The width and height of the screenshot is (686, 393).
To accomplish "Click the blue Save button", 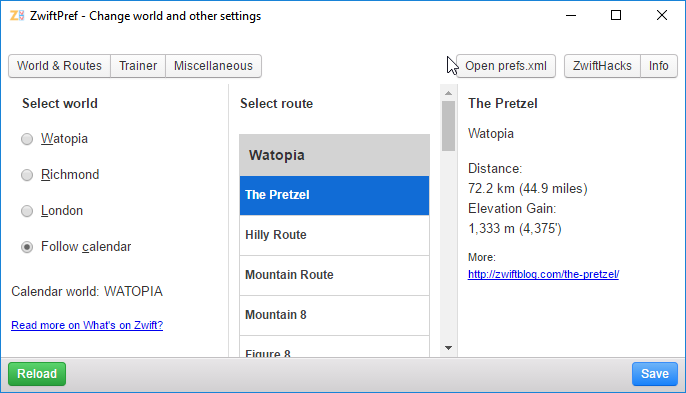I will pyautogui.click(x=654, y=374).
